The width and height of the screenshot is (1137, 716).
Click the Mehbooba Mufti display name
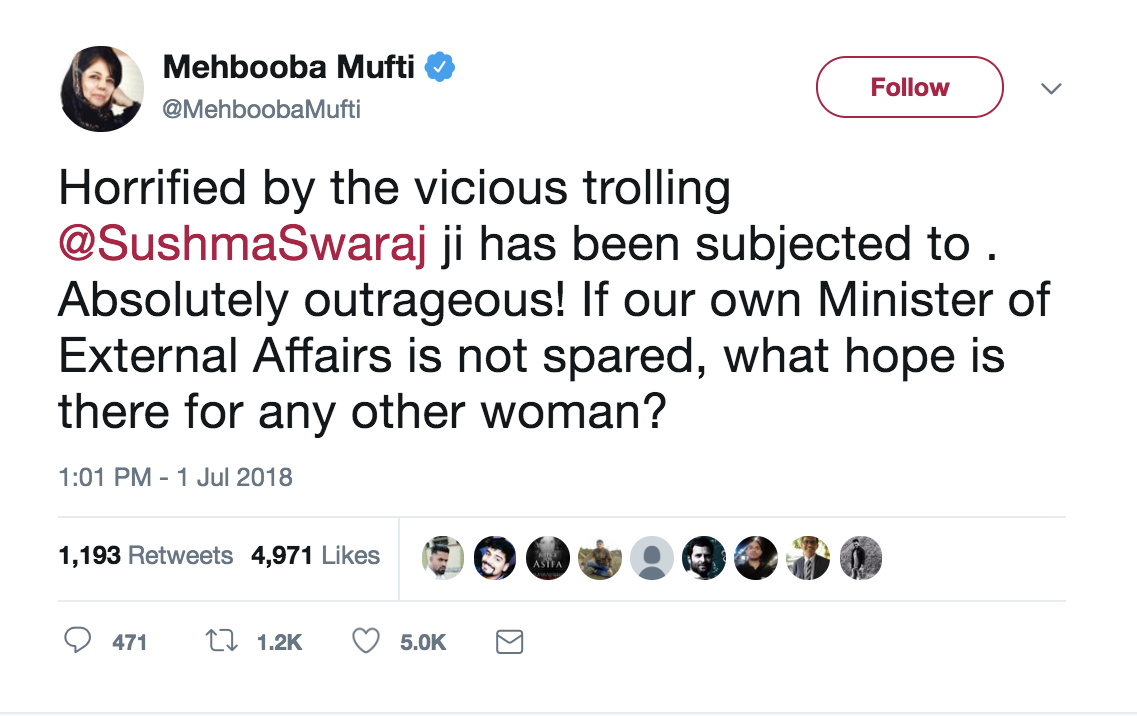290,67
